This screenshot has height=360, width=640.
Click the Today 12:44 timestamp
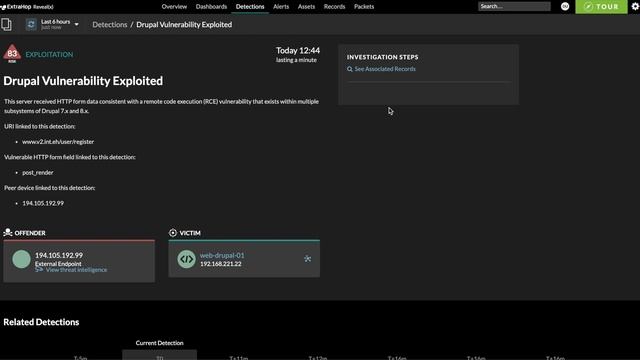(298, 51)
